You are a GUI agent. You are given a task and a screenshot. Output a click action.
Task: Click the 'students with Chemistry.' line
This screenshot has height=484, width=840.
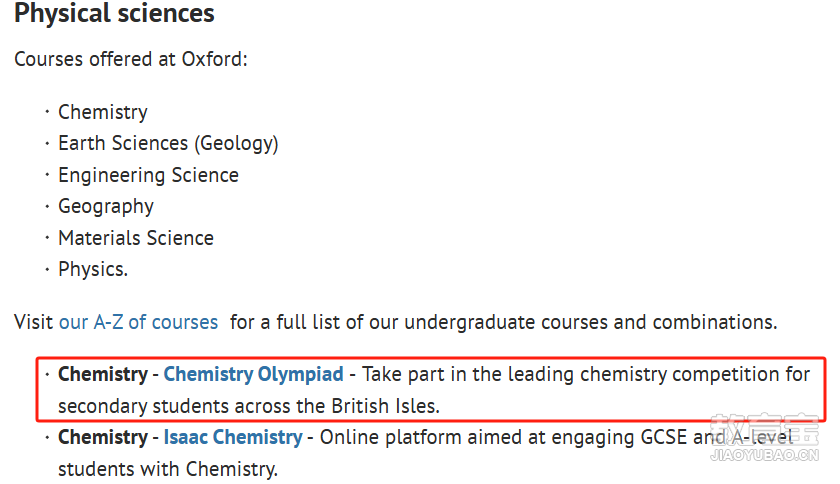(168, 469)
